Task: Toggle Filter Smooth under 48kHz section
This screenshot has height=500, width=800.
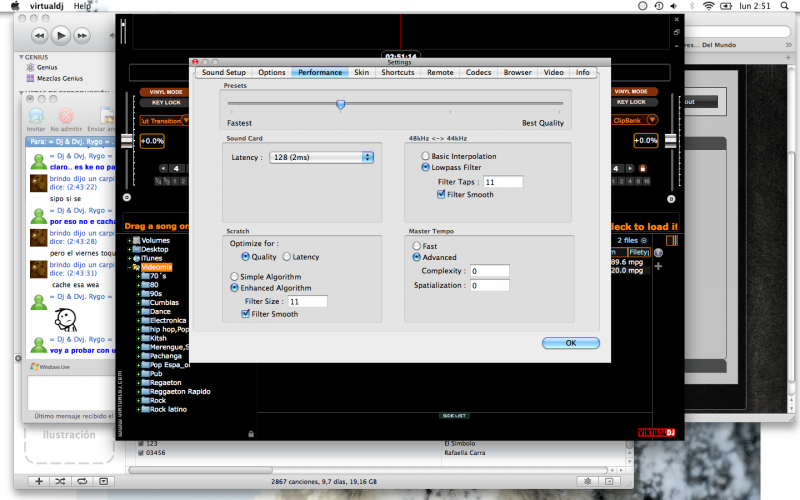Action: coord(441,194)
